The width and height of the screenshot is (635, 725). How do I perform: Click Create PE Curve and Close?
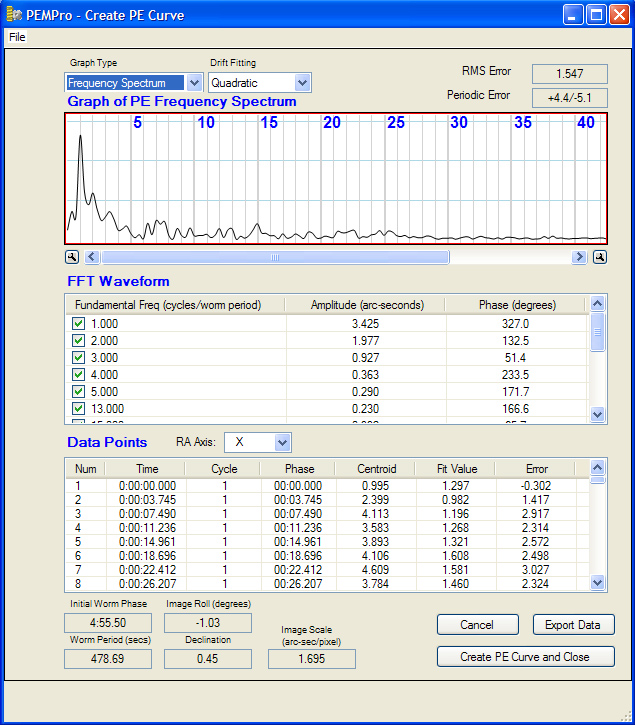[526, 657]
